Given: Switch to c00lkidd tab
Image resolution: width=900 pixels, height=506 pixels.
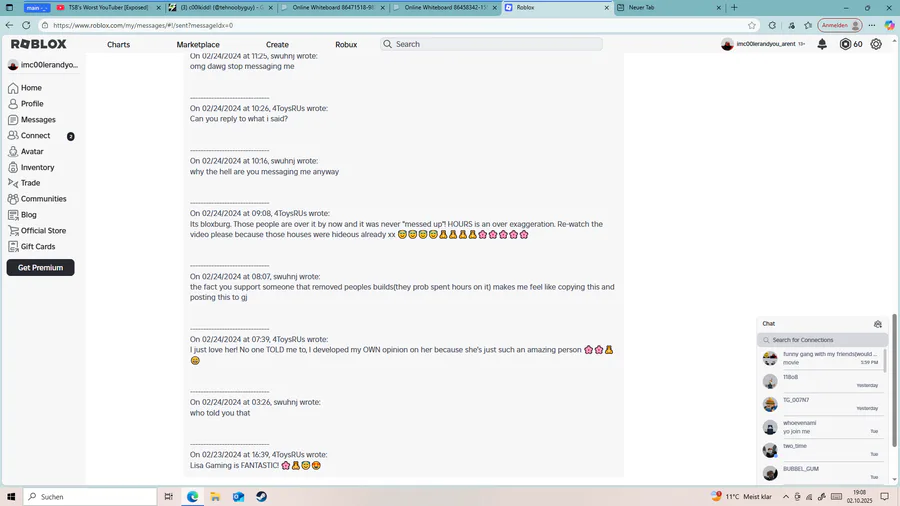Looking at the screenshot, I should point(222,7).
